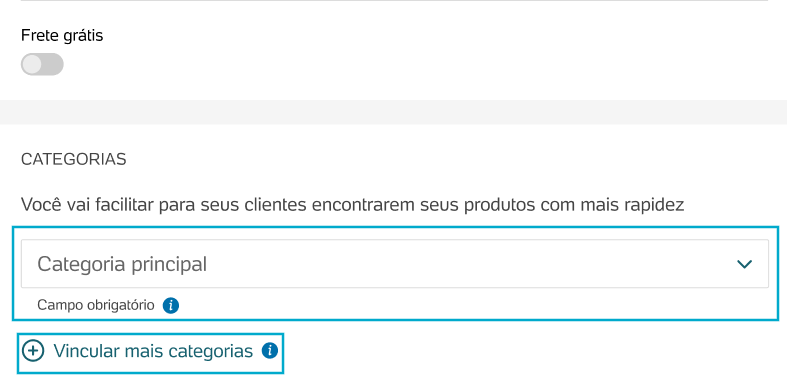Toggle the Frete grátis switch
Viewport: 787px width, 383px height.
click(x=42, y=65)
